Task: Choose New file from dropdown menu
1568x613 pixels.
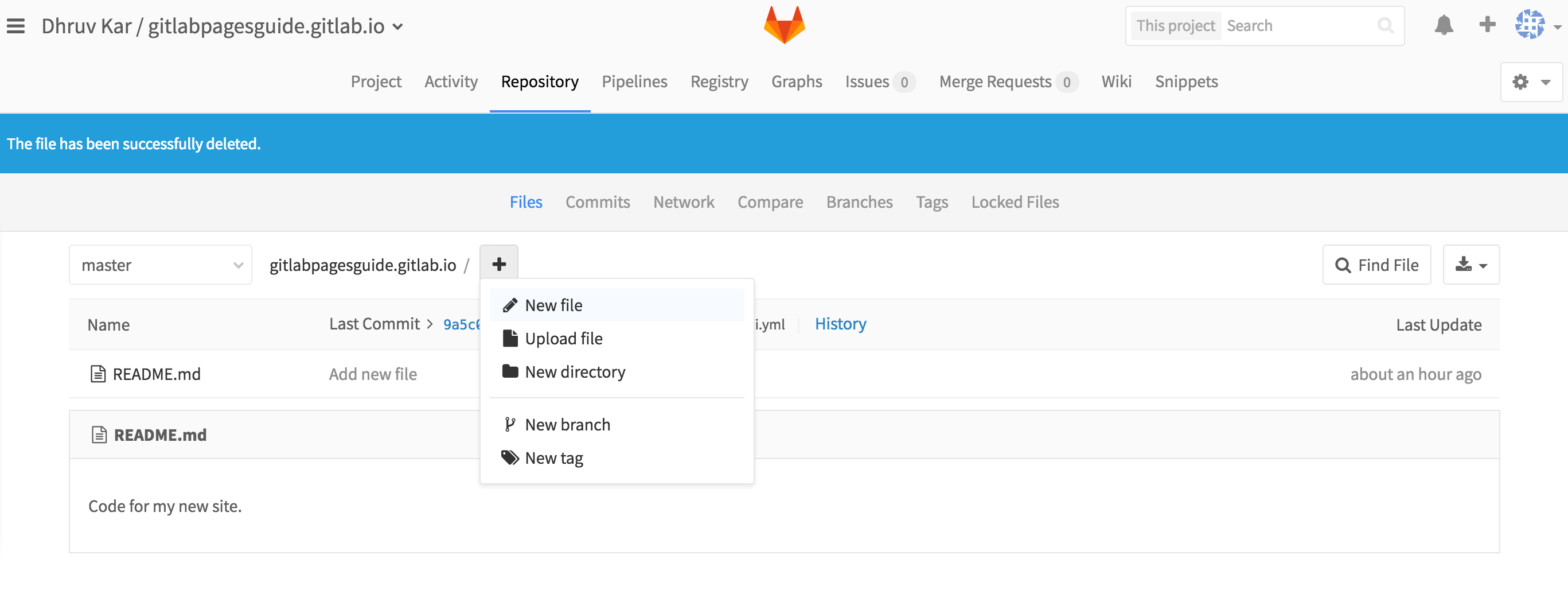Action: (617, 305)
